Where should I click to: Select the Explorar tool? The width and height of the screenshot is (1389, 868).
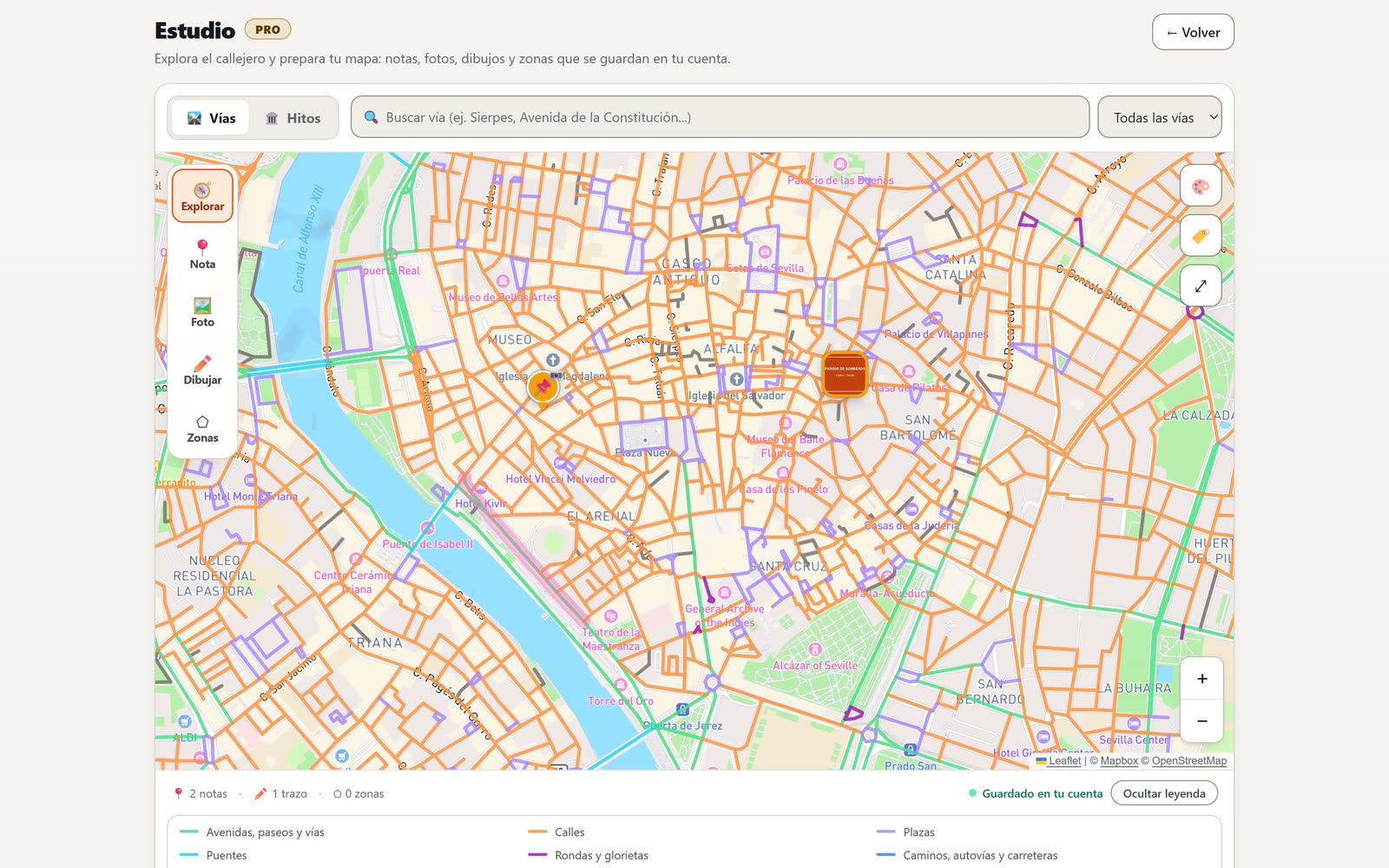point(202,196)
